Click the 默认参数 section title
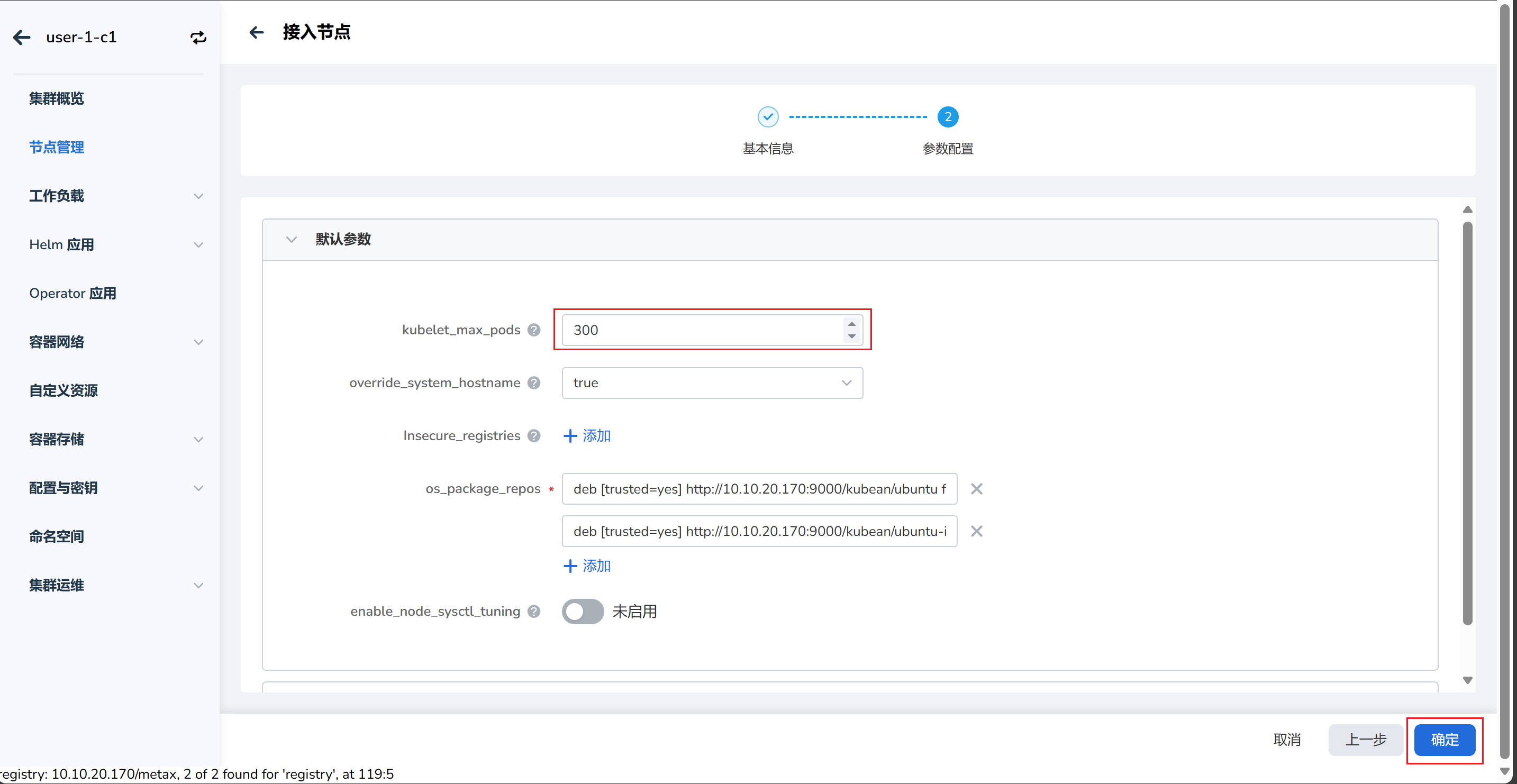The image size is (1517, 784). pyautogui.click(x=343, y=239)
